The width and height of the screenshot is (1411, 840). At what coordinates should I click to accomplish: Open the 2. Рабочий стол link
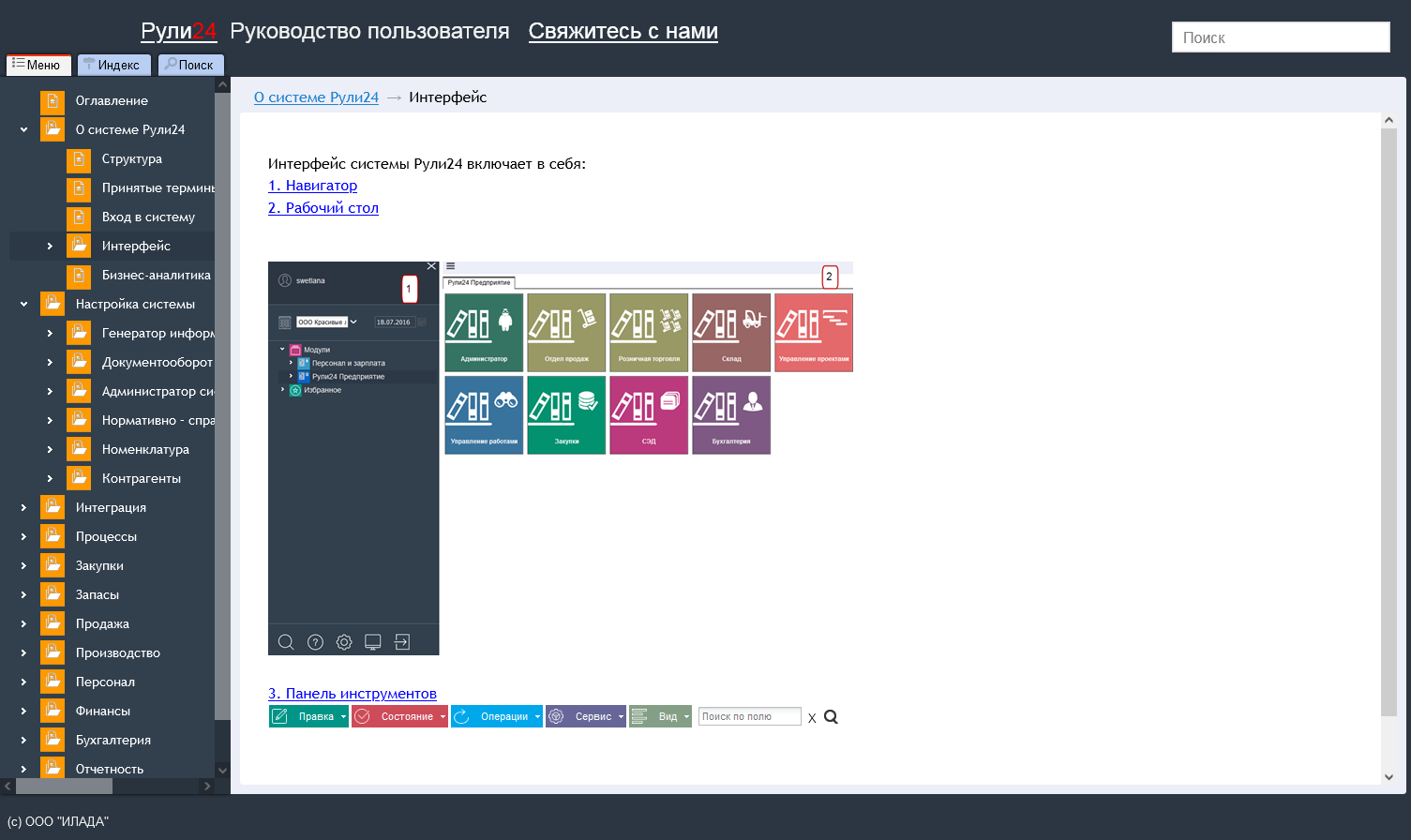tap(323, 208)
